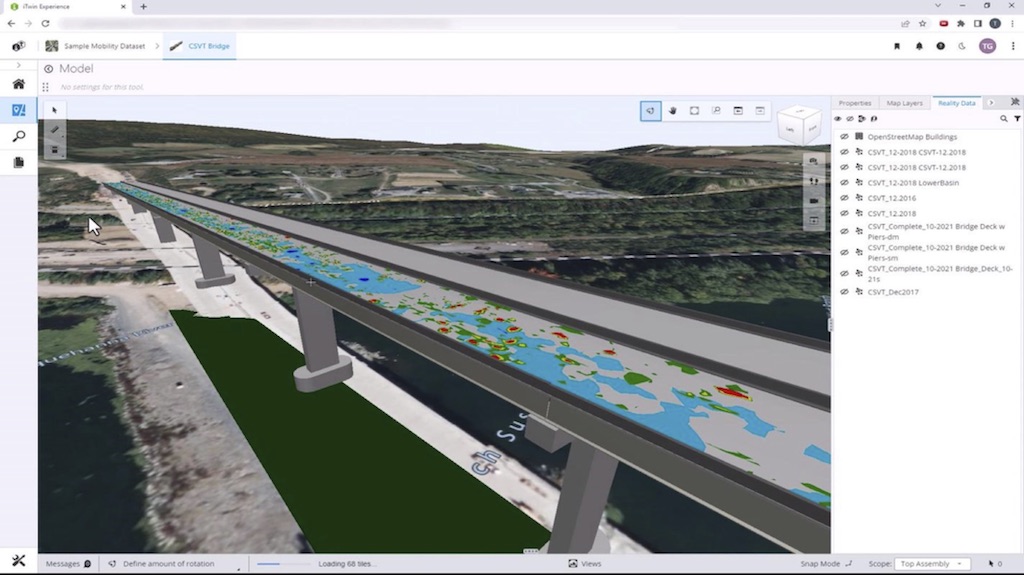The height and width of the screenshot is (575, 1024).
Task: Click the Snap Mode indicator
Action: (x=826, y=564)
